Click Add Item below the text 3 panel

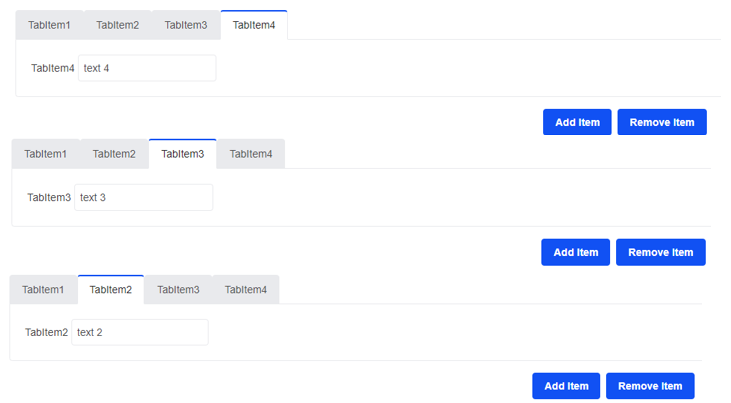[x=576, y=252]
